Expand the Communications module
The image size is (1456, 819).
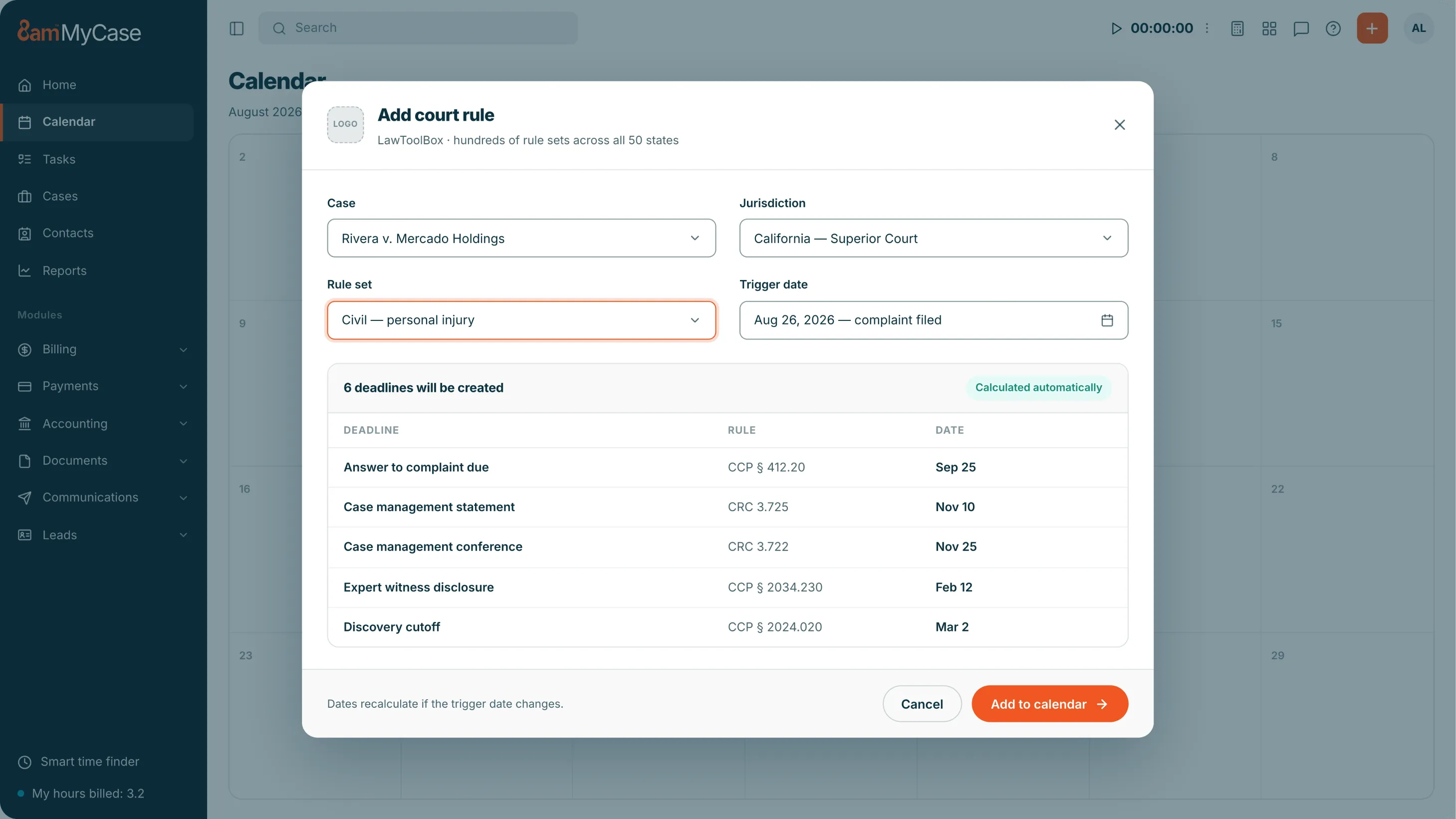(103, 498)
